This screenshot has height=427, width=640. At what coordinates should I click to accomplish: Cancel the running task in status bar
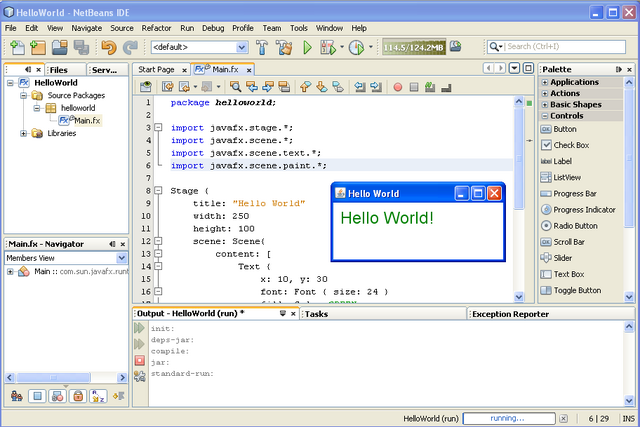(564, 418)
